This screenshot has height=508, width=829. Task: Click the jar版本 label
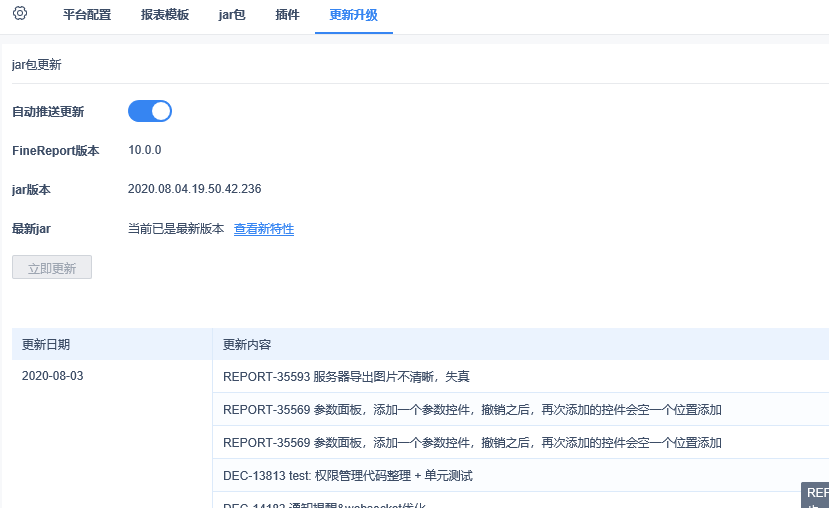31,190
